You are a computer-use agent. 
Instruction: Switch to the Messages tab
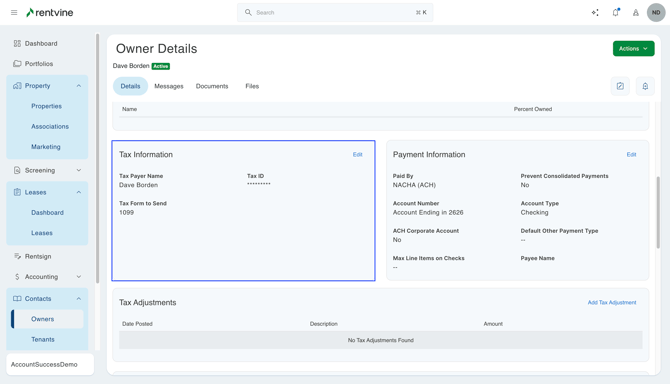click(169, 86)
